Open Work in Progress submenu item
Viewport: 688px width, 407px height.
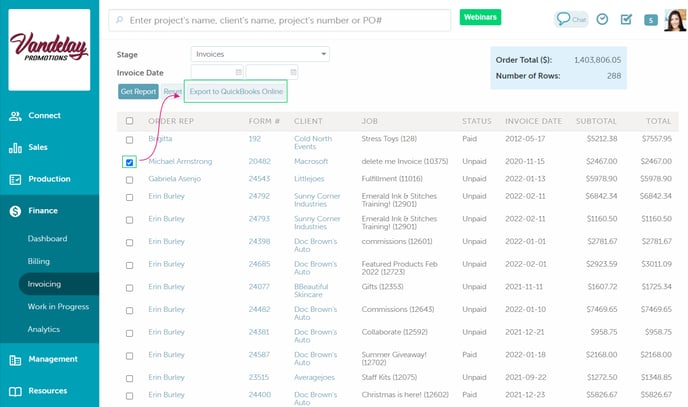click(x=58, y=307)
